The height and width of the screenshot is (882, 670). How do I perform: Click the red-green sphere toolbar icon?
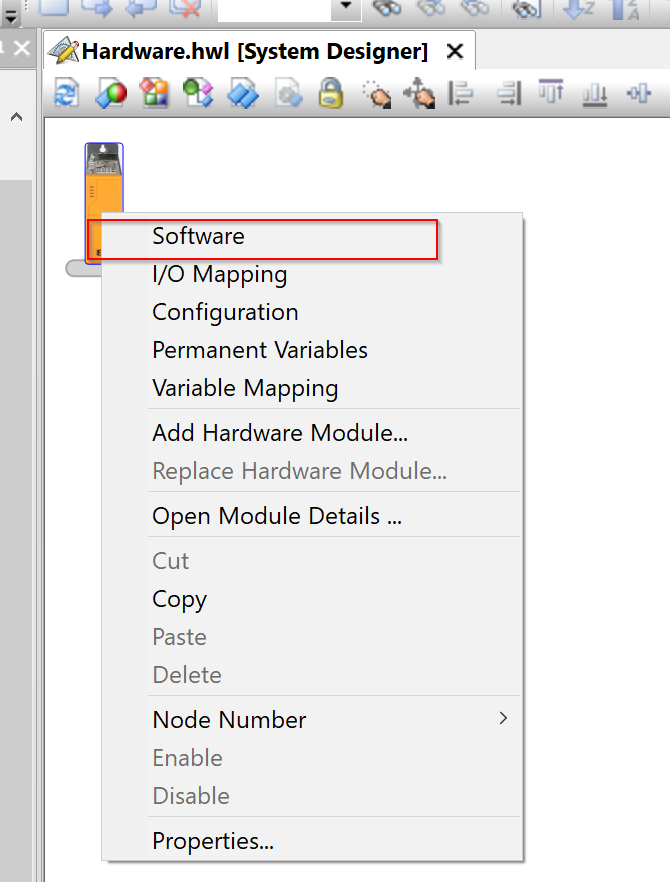click(111, 93)
